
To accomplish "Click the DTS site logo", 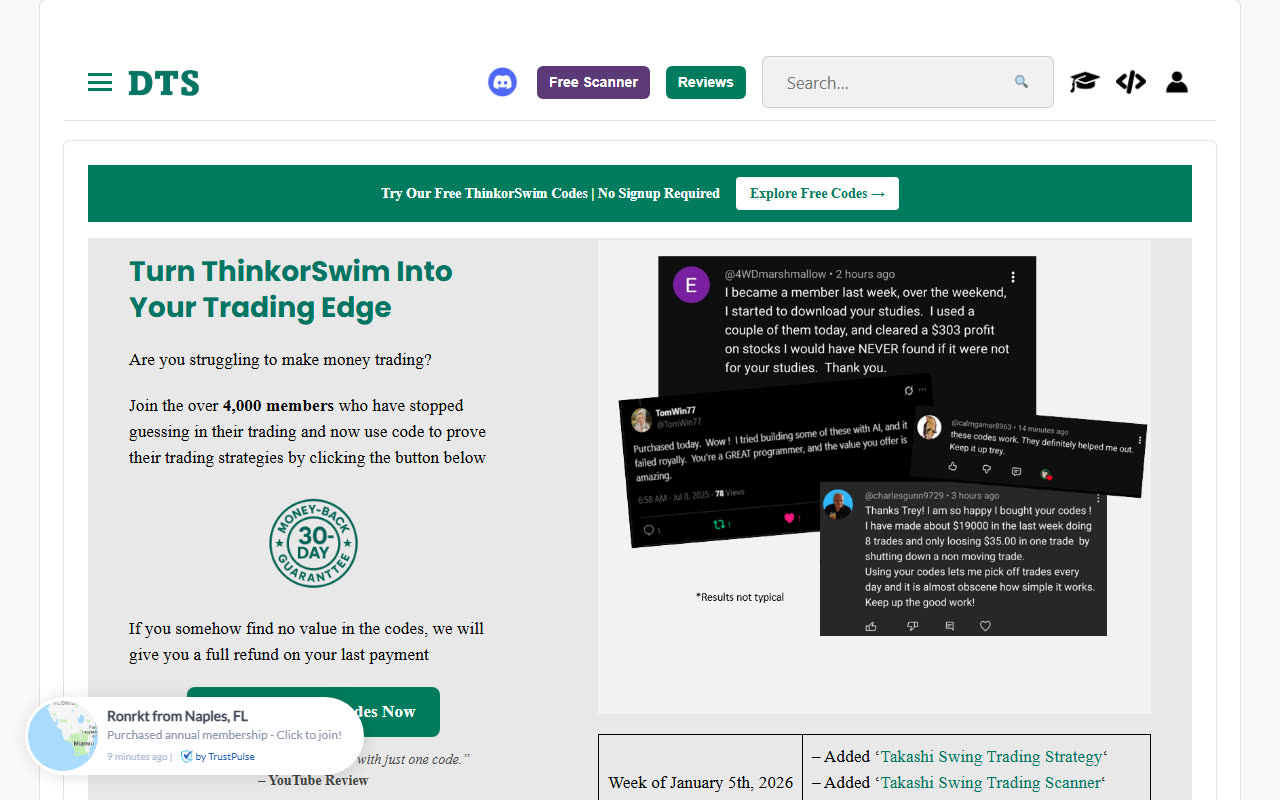I will 164,83.
